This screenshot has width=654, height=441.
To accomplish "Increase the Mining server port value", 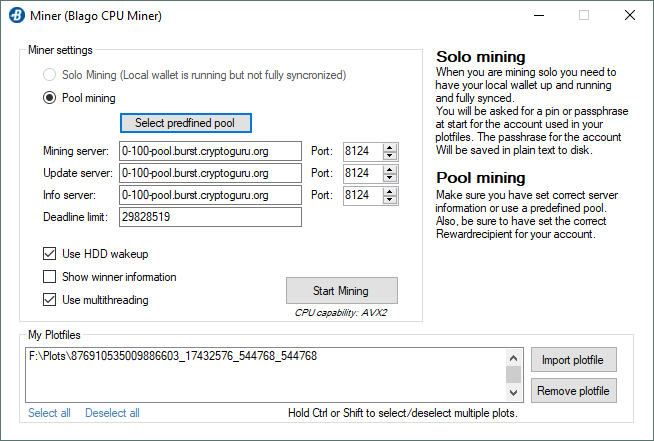I will pos(390,147).
